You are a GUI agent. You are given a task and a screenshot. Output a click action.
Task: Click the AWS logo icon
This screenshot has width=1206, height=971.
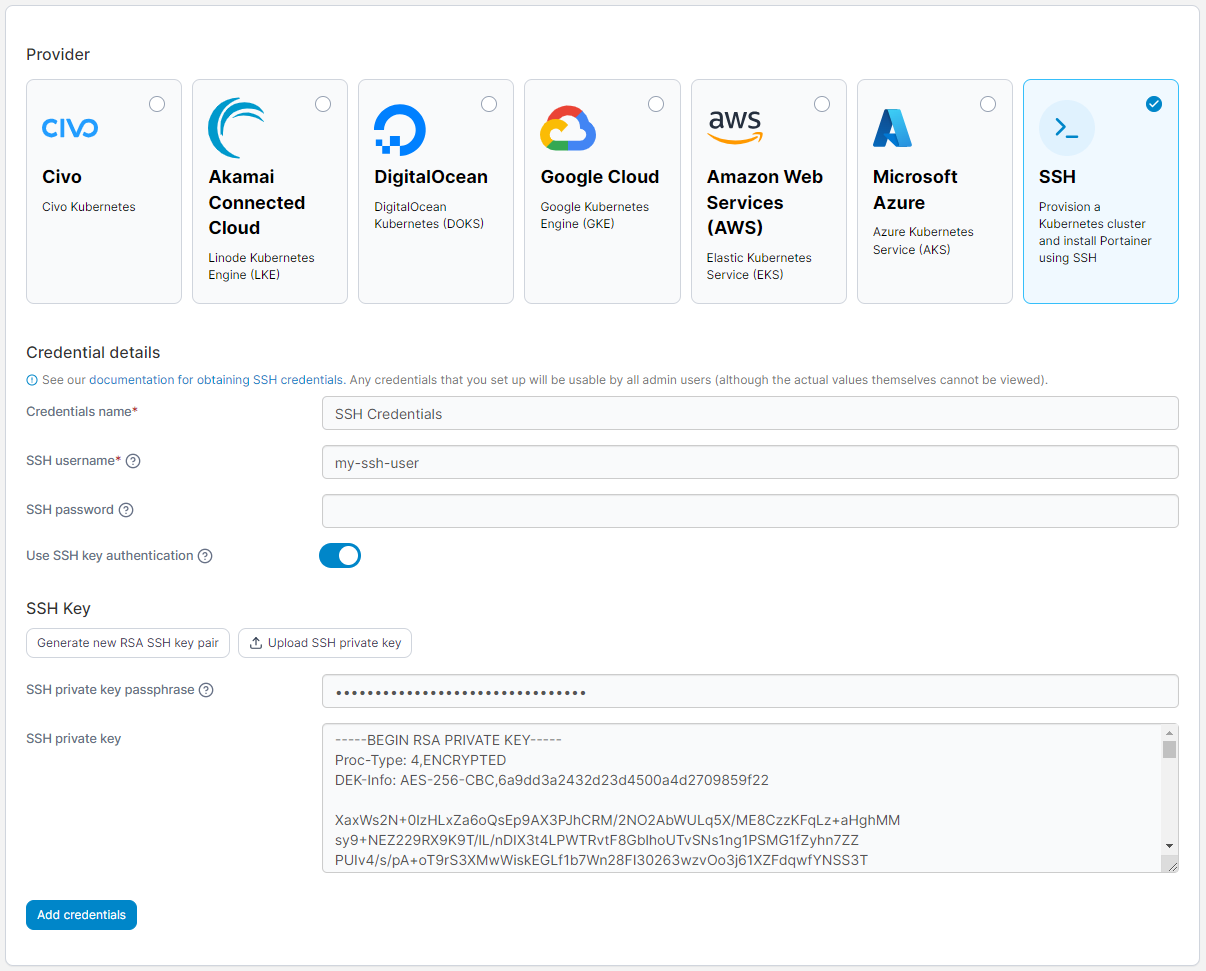[734, 127]
